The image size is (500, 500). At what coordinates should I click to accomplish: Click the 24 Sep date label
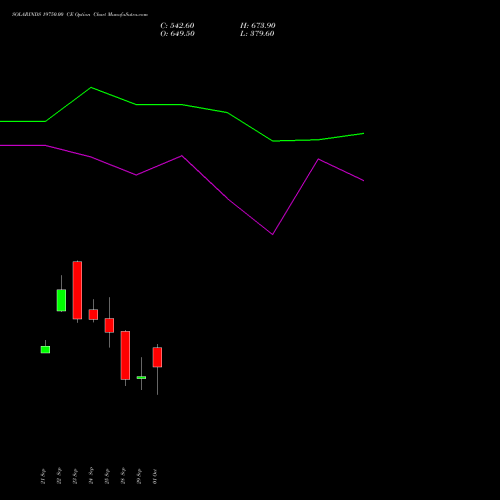coord(91,476)
